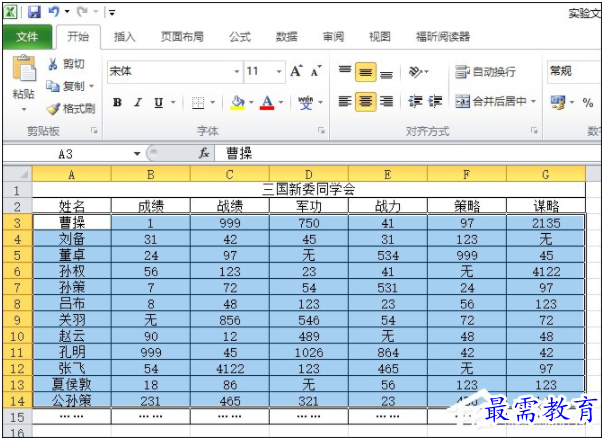Click the formula bar showing 曹操
The height and width of the screenshot is (441, 606).
point(408,154)
